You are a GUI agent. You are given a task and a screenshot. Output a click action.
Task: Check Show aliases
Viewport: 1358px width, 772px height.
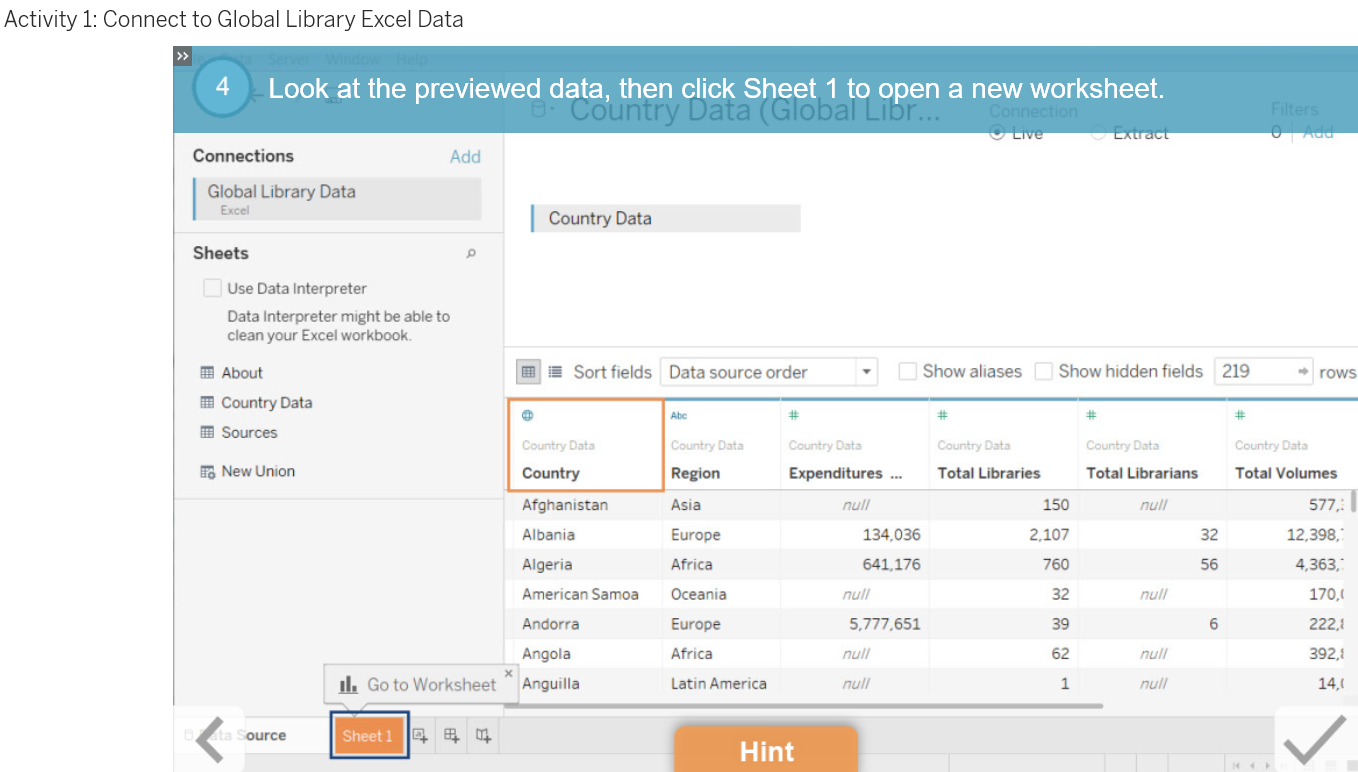point(907,370)
